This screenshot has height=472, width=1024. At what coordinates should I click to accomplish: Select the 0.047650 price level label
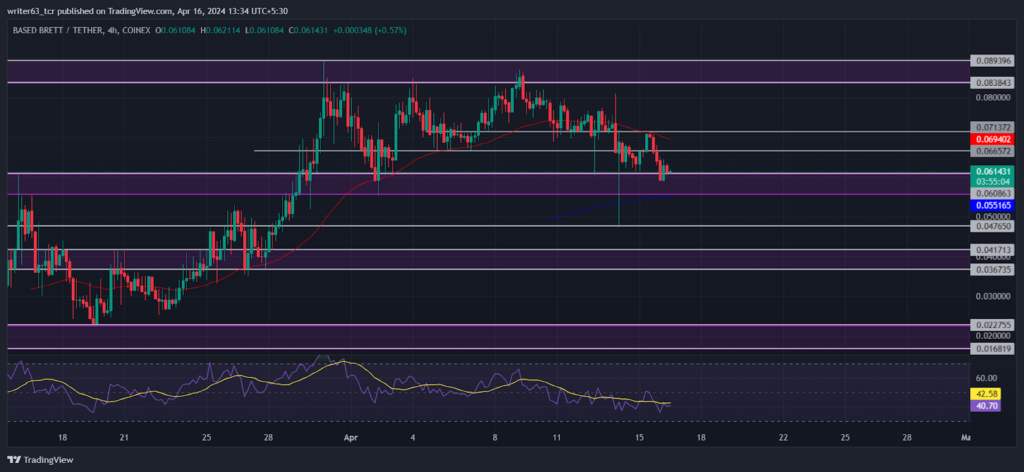point(994,226)
